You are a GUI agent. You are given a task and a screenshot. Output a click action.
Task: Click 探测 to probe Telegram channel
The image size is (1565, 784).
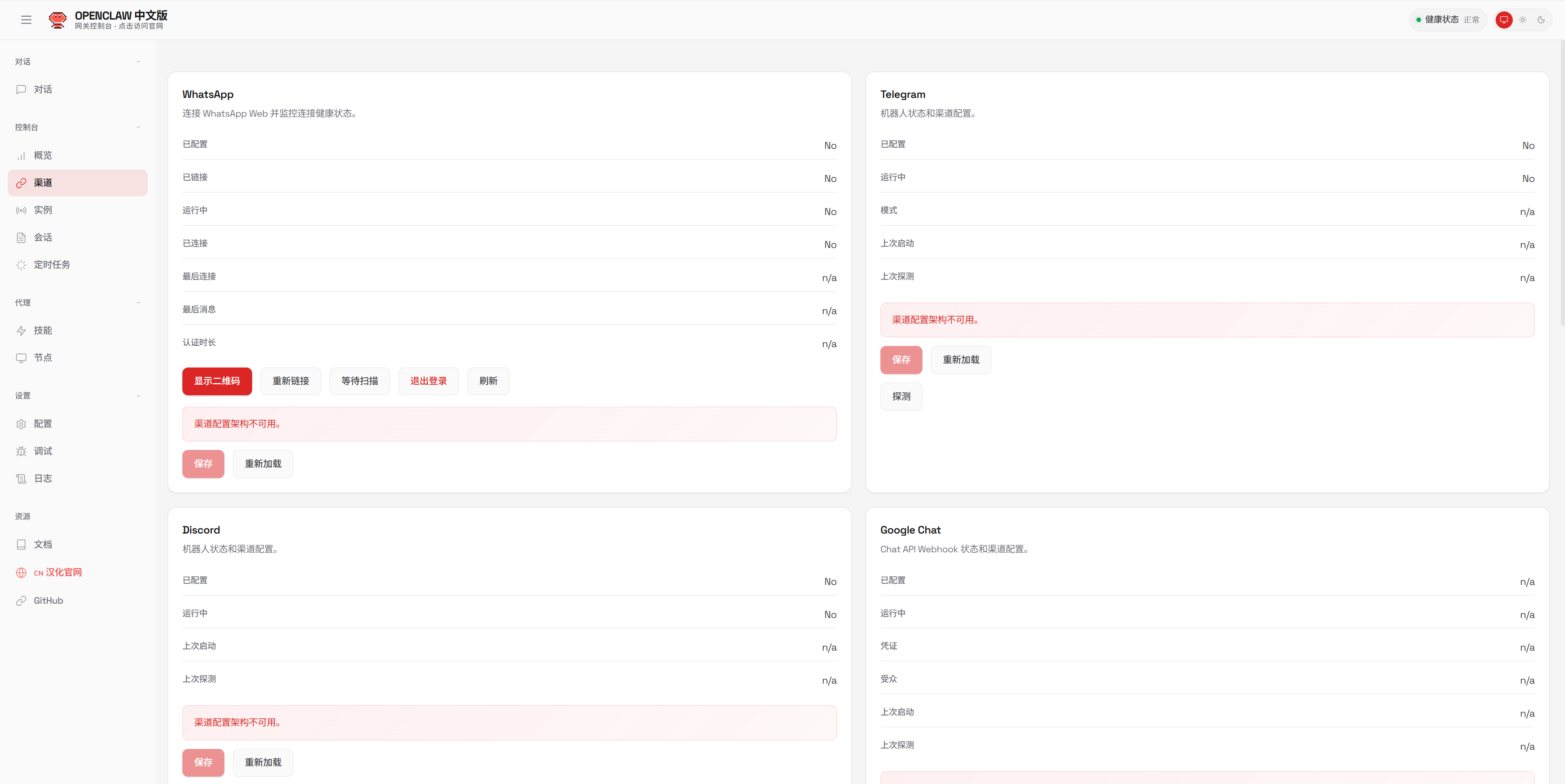click(901, 396)
